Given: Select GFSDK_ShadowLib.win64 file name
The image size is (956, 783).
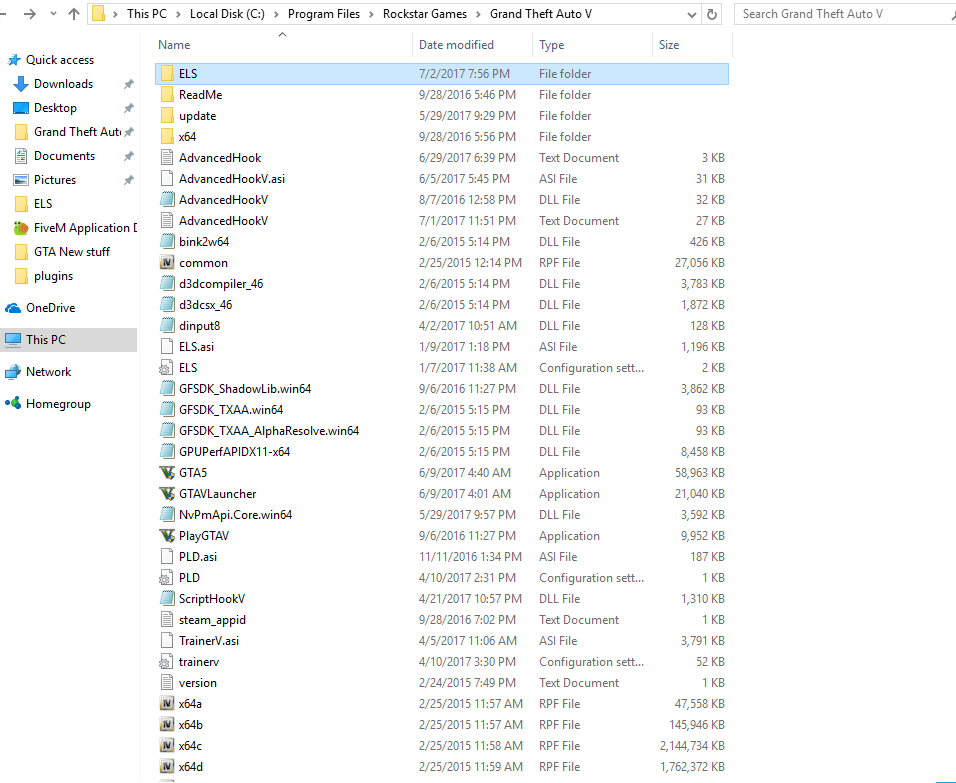Looking at the screenshot, I should tap(245, 389).
